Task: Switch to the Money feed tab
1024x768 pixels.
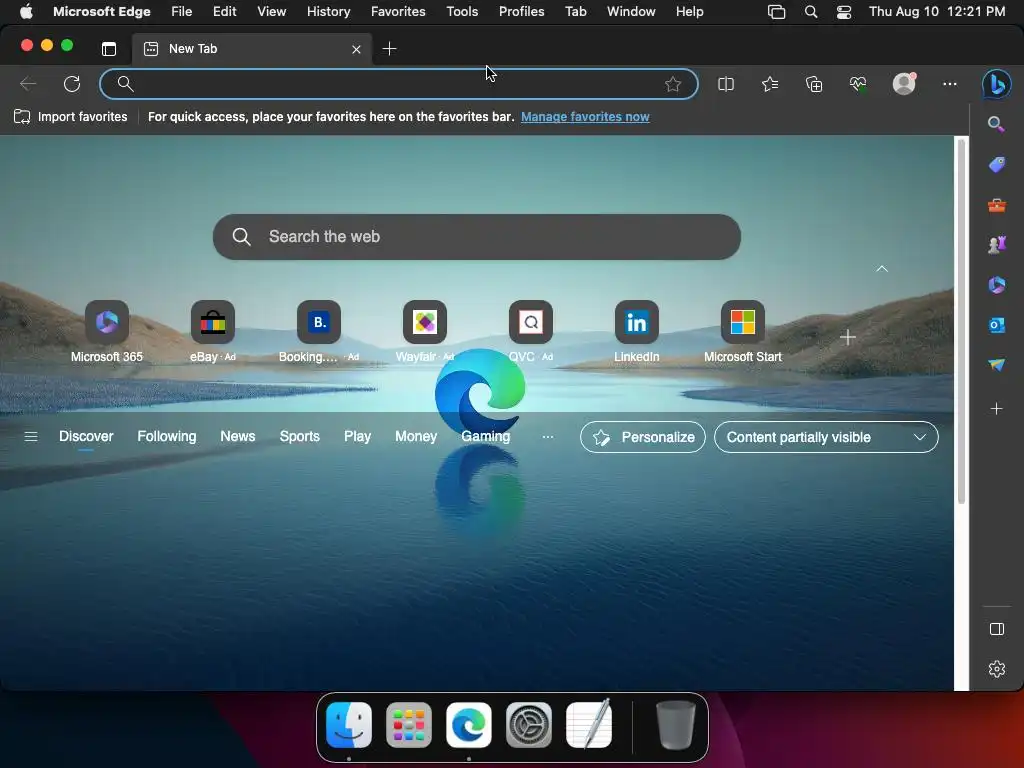Action: 416,436
